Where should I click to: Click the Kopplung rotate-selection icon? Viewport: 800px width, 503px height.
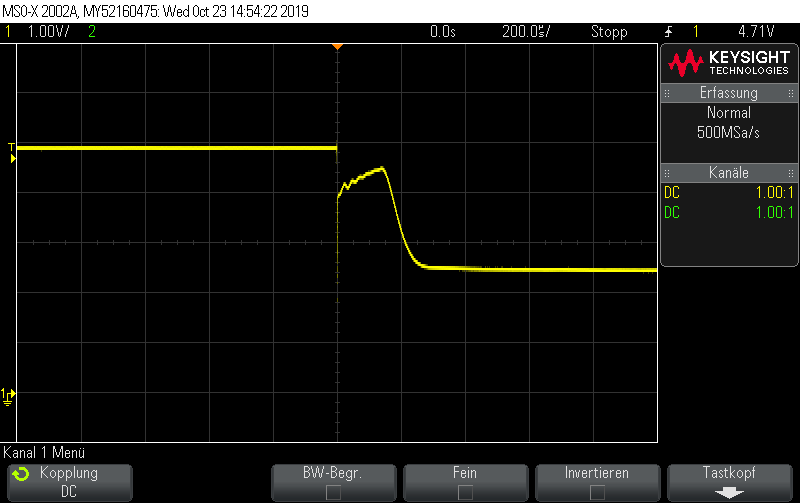pyautogui.click(x=21, y=474)
